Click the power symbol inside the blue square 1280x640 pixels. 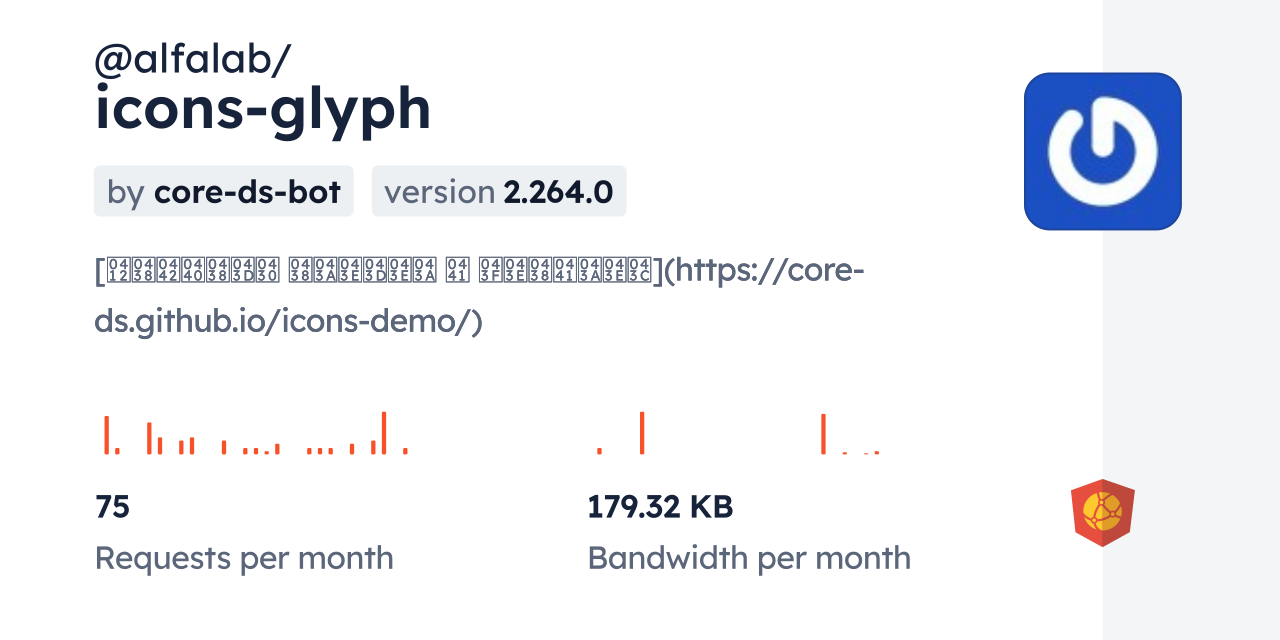click(1102, 150)
